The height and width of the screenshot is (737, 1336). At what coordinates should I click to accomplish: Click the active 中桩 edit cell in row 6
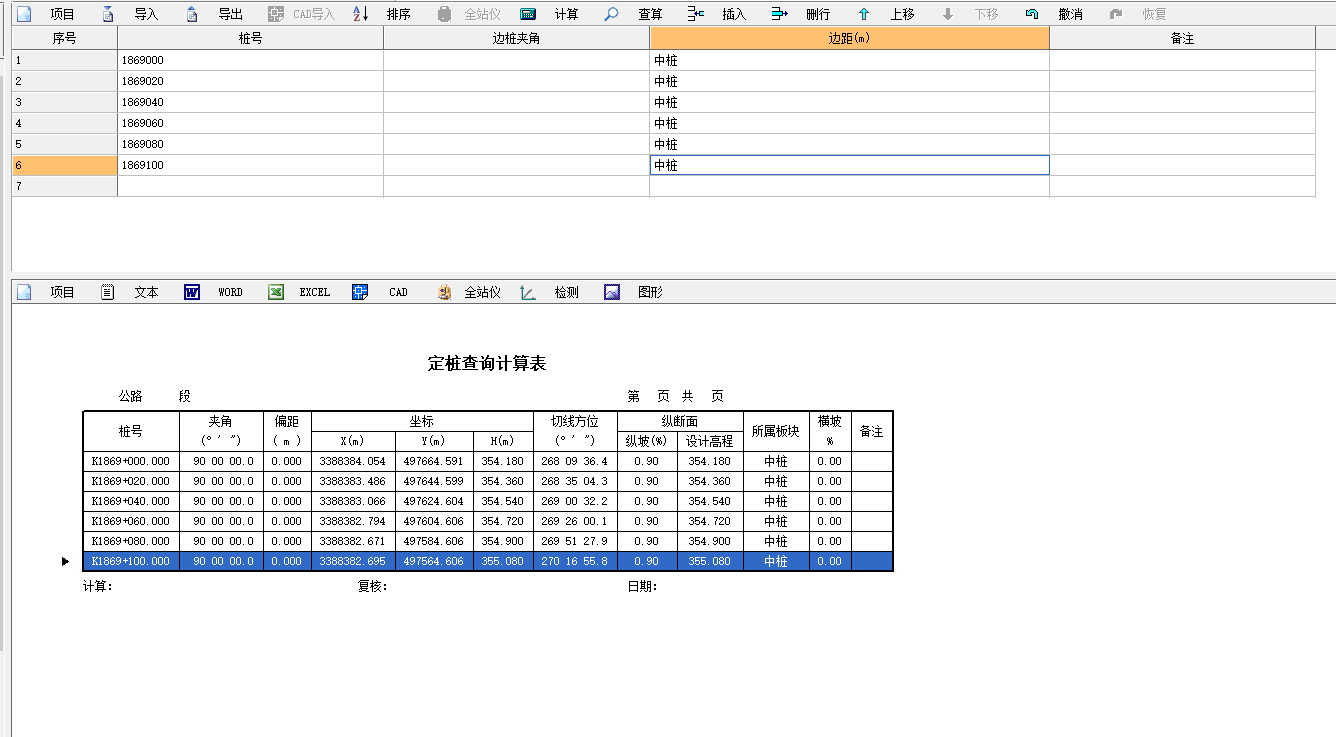[849, 165]
